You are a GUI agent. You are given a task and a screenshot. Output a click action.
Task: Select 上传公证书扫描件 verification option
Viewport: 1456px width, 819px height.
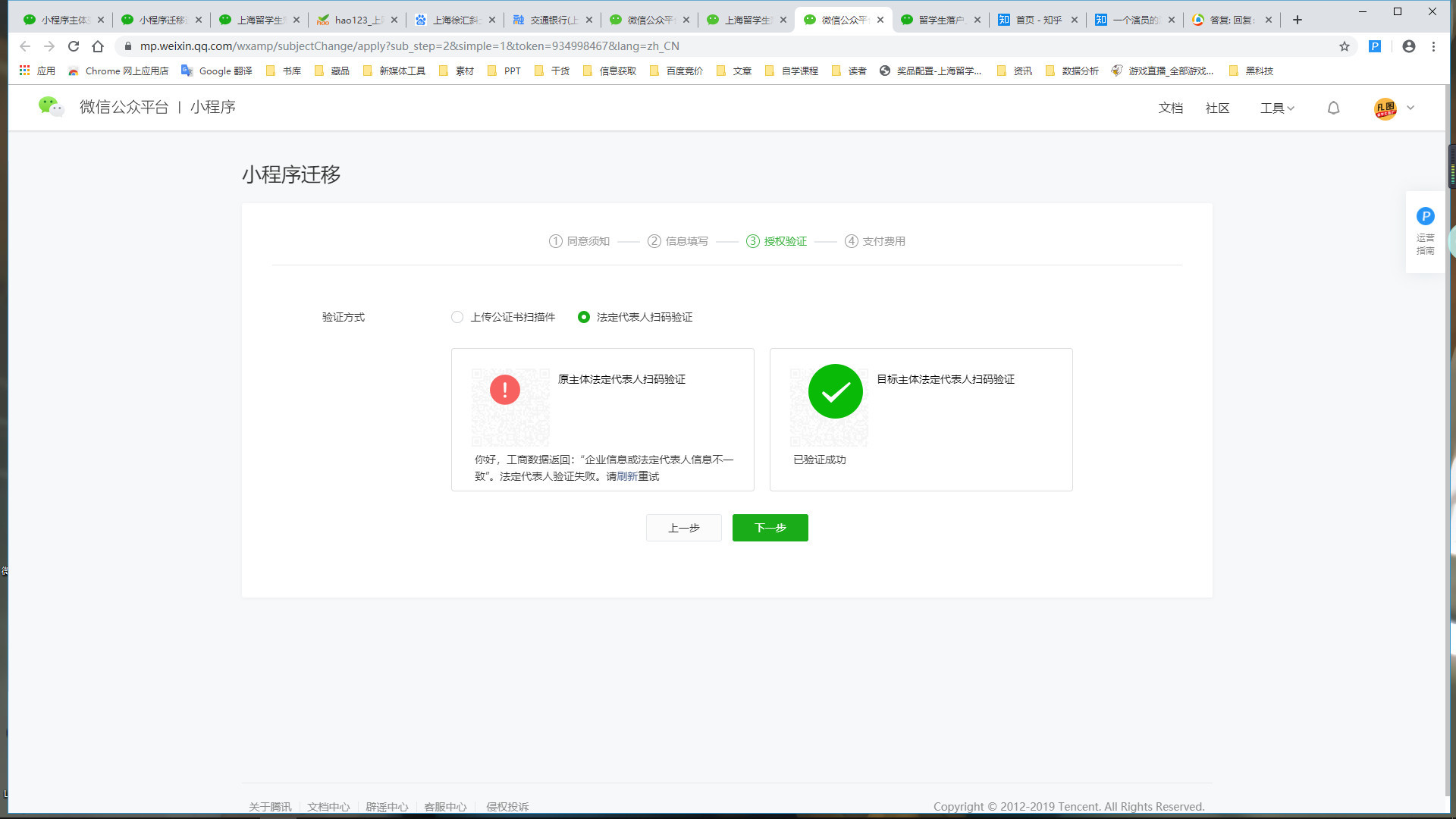pos(457,317)
